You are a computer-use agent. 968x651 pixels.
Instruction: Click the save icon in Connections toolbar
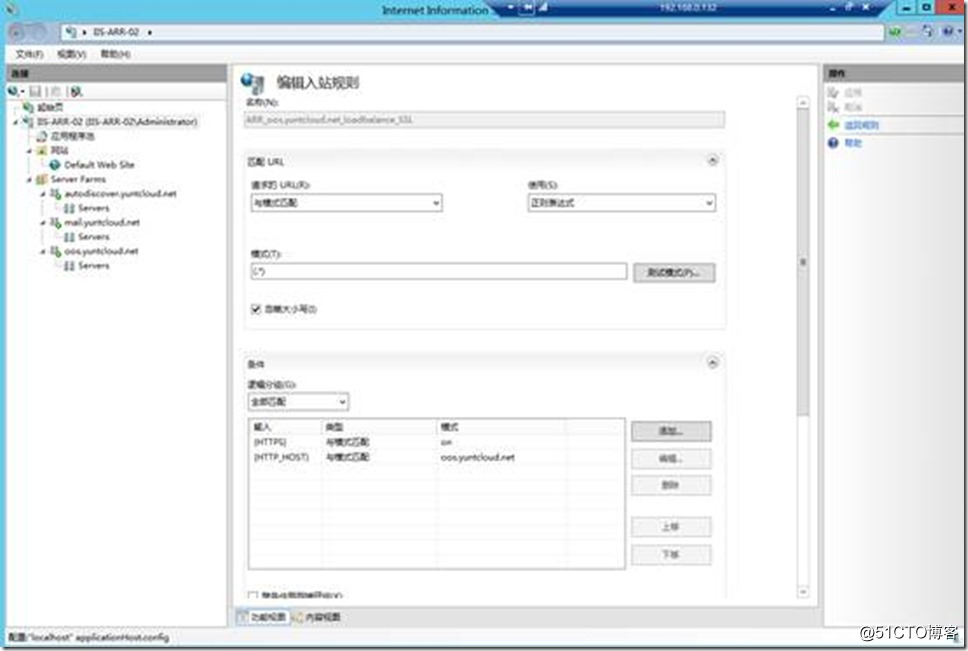[x=36, y=91]
